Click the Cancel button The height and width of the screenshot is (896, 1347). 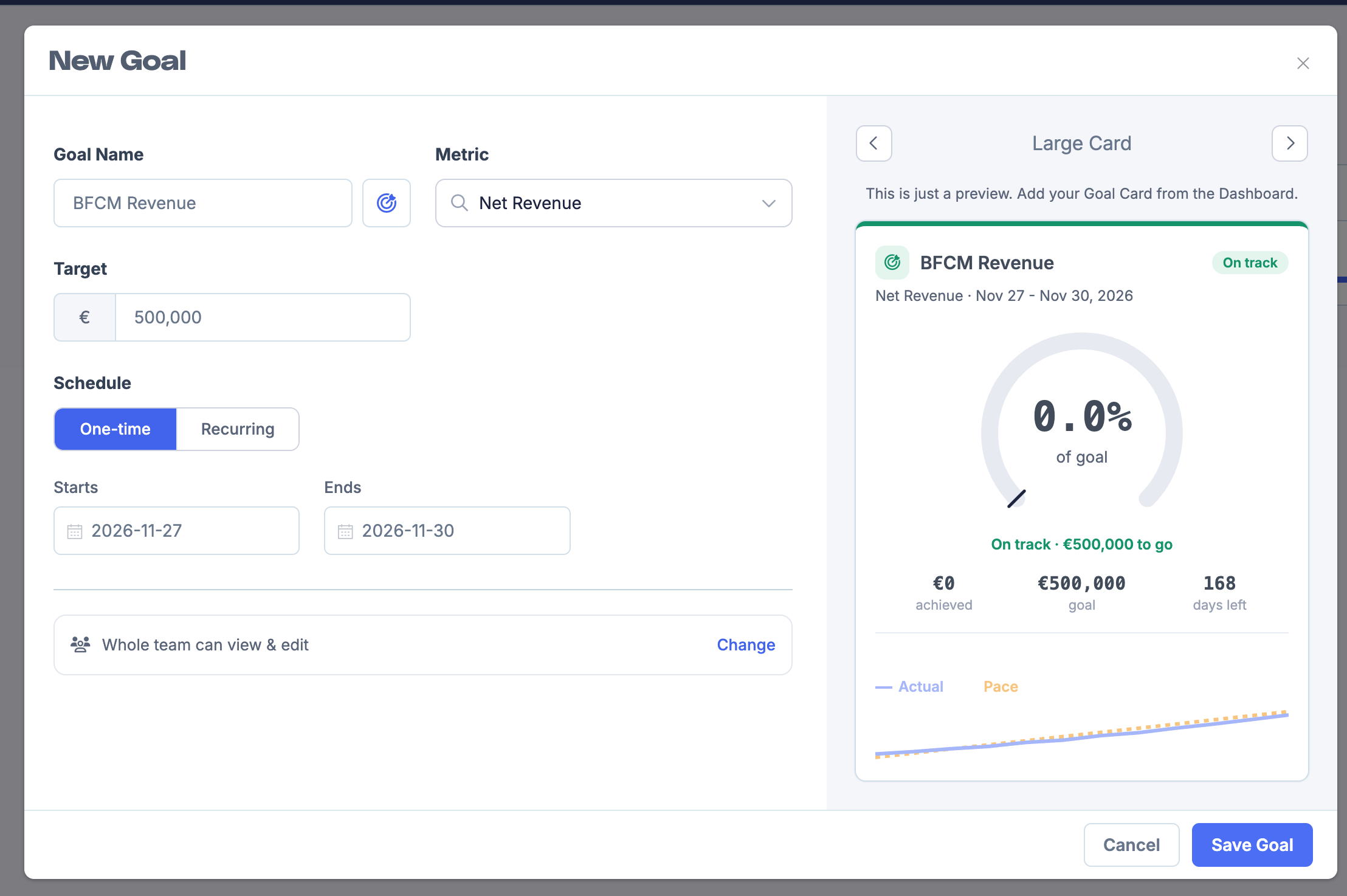[1132, 845]
